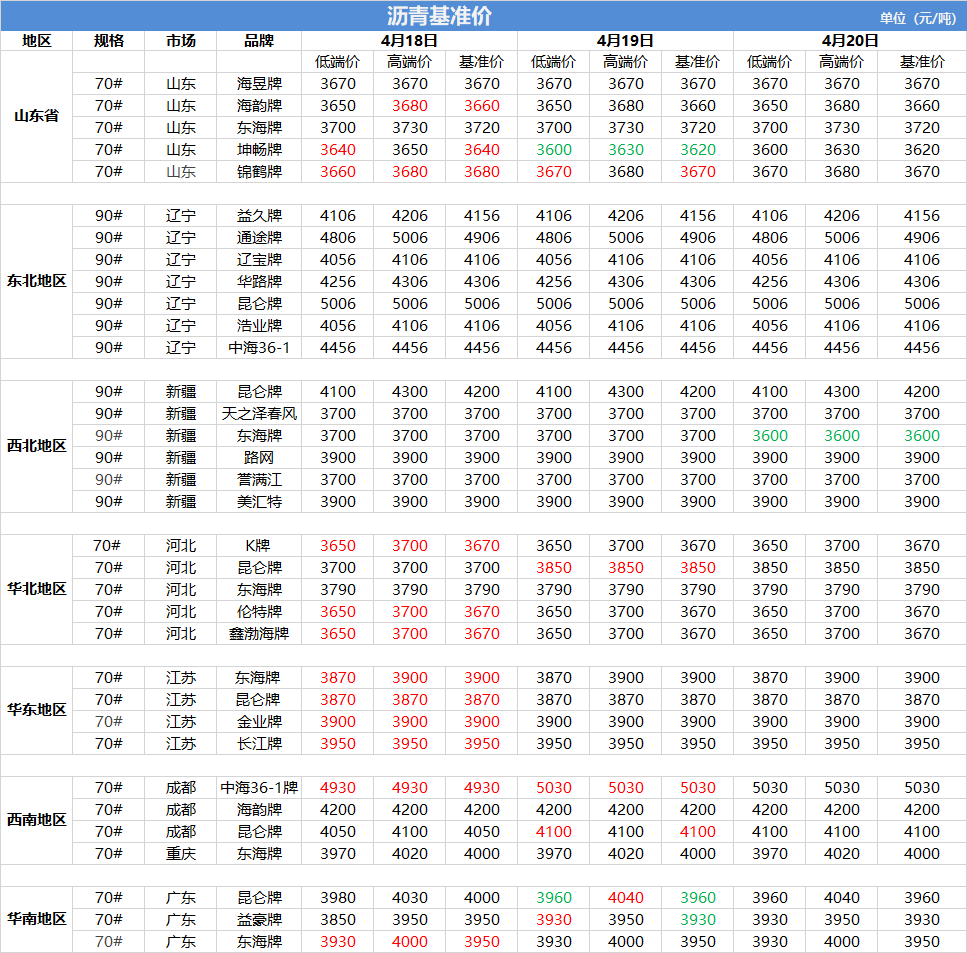
Task: Click the 鑫渤海牌 brand cell
Action: click(x=259, y=634)
